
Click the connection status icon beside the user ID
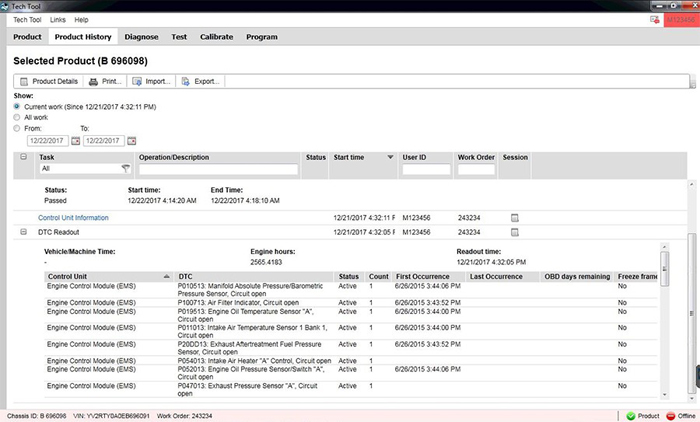pos(654,20)
